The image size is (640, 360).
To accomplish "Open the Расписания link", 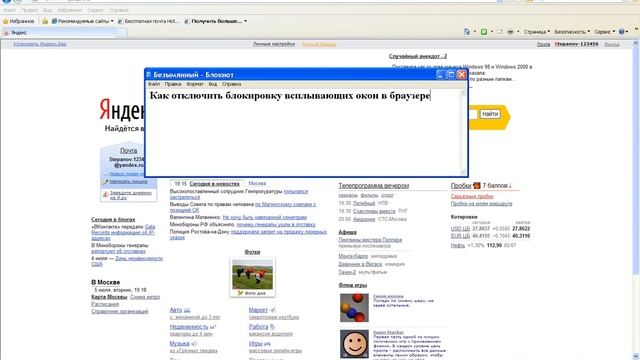I will (105, 304).
